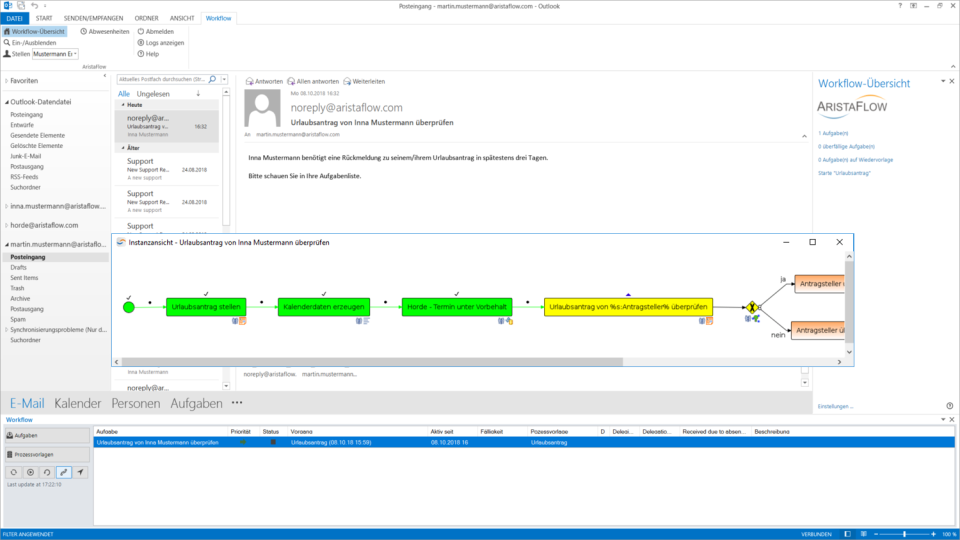Open the Stellen Mustermann dropdown
The height and width of the screenshot is (540, 960).
[x=75, y=54]
